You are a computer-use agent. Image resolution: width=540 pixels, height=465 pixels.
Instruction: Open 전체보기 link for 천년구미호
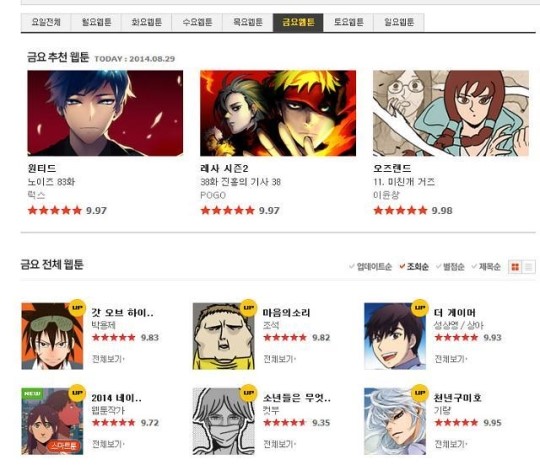(x=451, y=444)
